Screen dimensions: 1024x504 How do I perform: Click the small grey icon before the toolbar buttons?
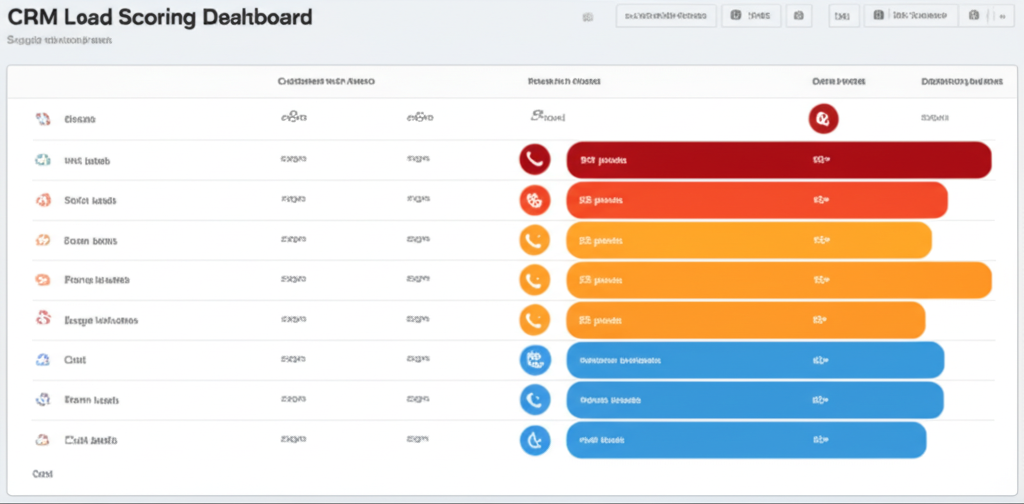pyautogui.click(x=587, y=17)
